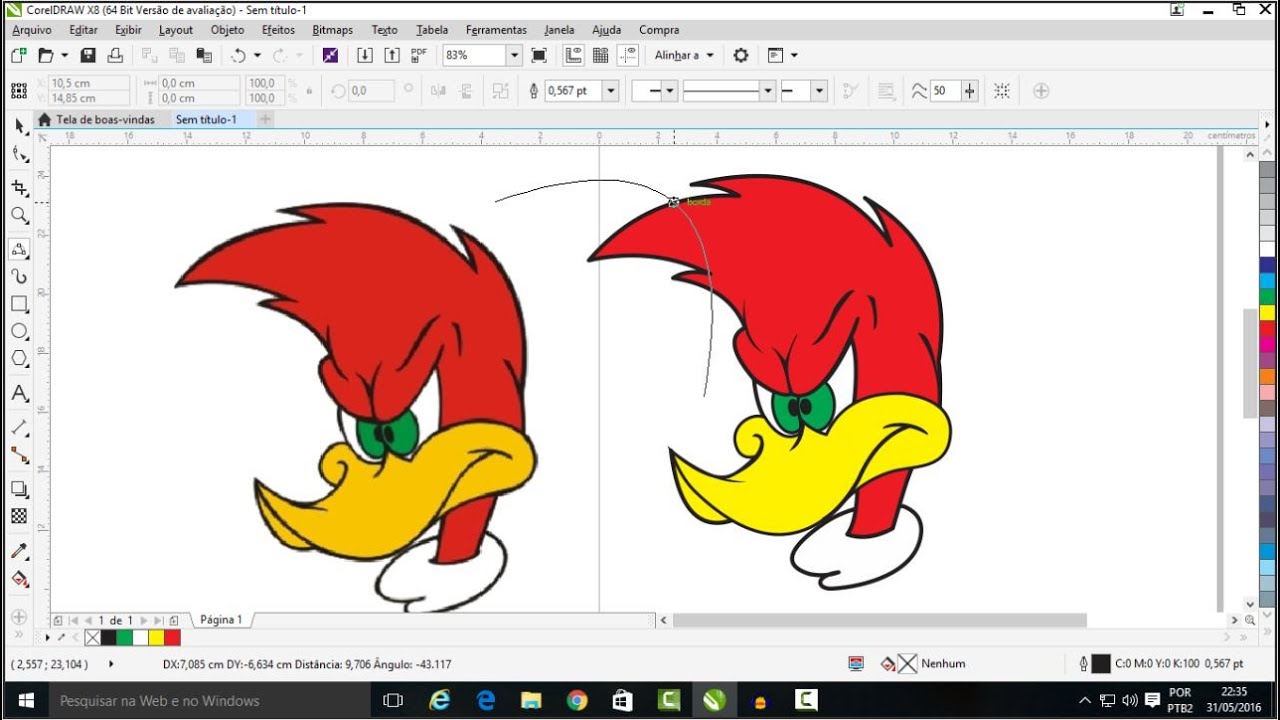Select the Artistic Media tool

pyautogui.click(x=19, y=276)
